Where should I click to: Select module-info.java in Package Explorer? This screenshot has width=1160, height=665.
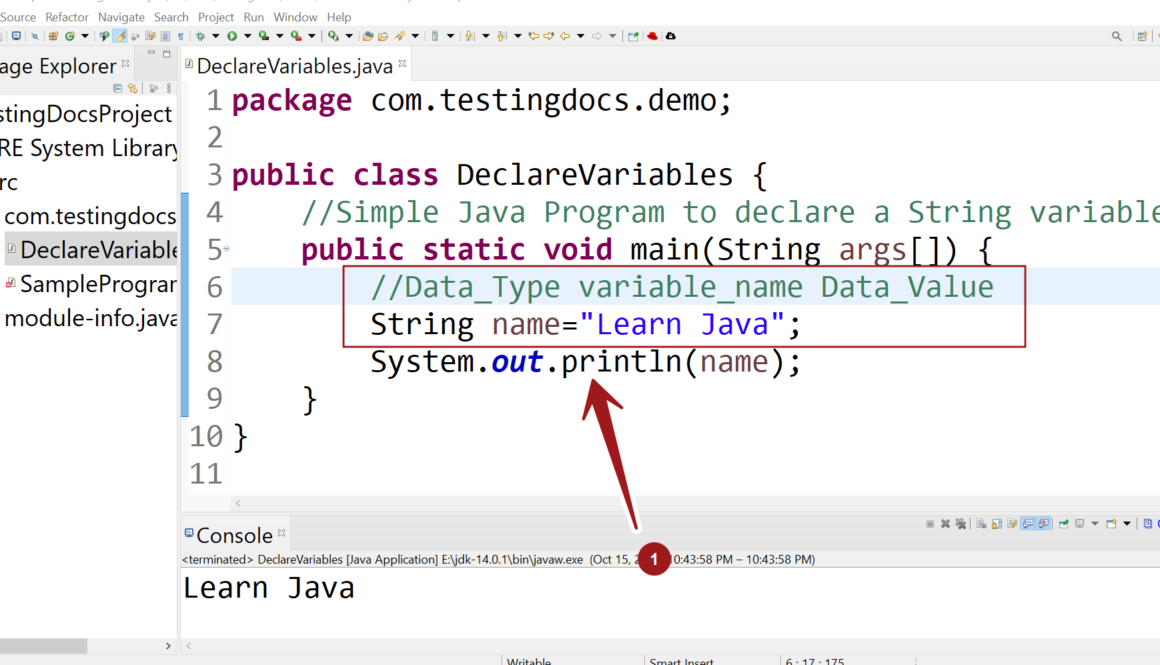point(90,319)
